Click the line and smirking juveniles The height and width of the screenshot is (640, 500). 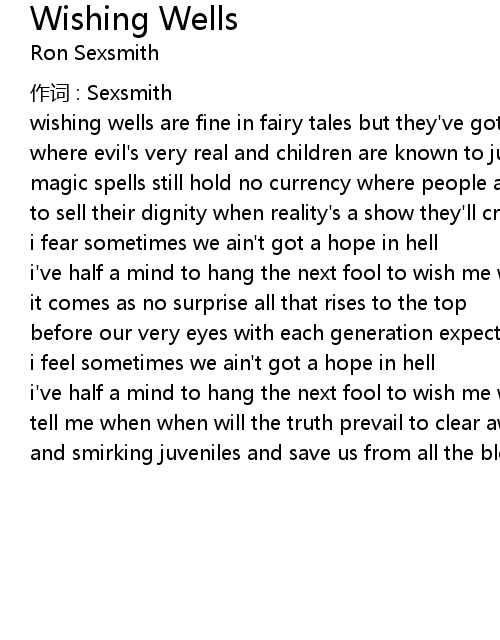[x=265, y=453]
